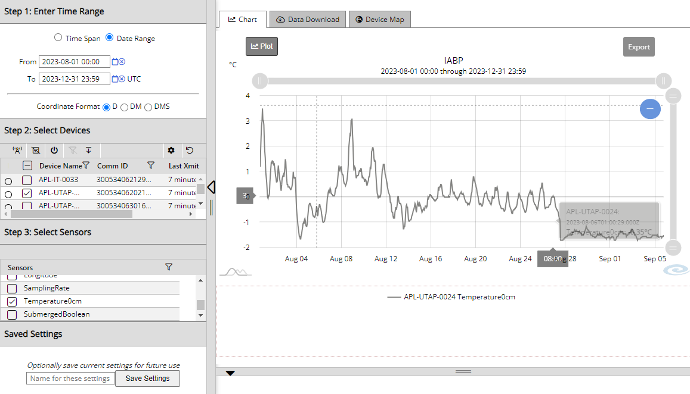Check the APL-IT-0033 device checkbox
The image size is (690, 394).
pos(27,180)
